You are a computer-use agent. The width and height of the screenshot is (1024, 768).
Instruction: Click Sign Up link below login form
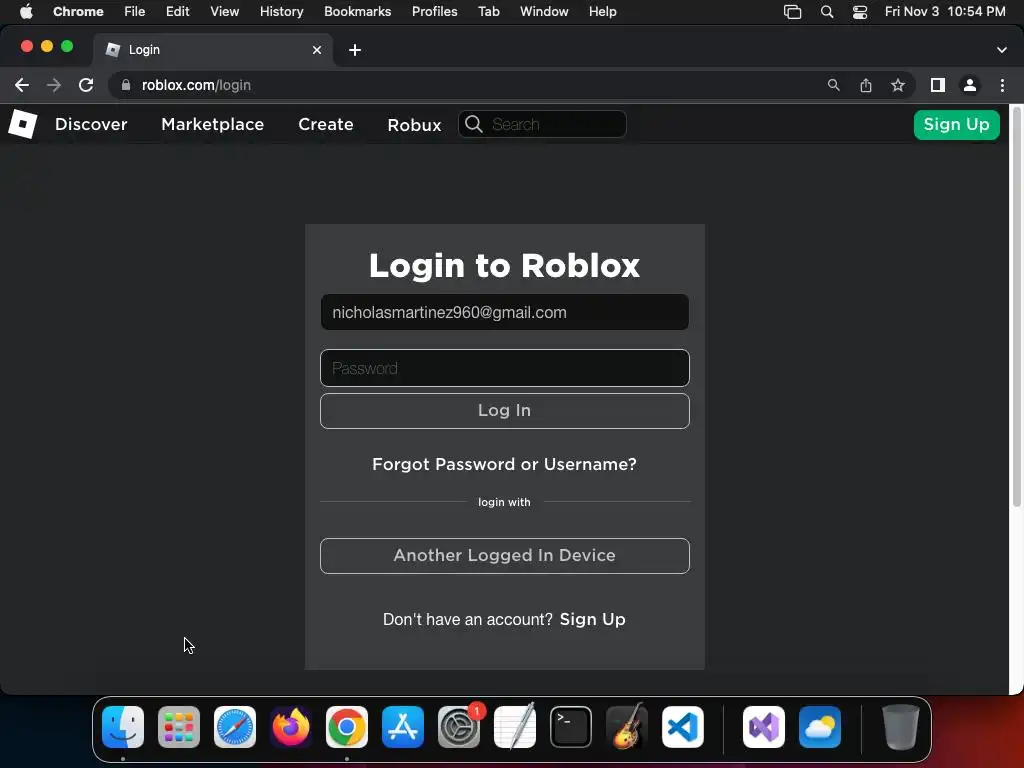tap(592, 619)
